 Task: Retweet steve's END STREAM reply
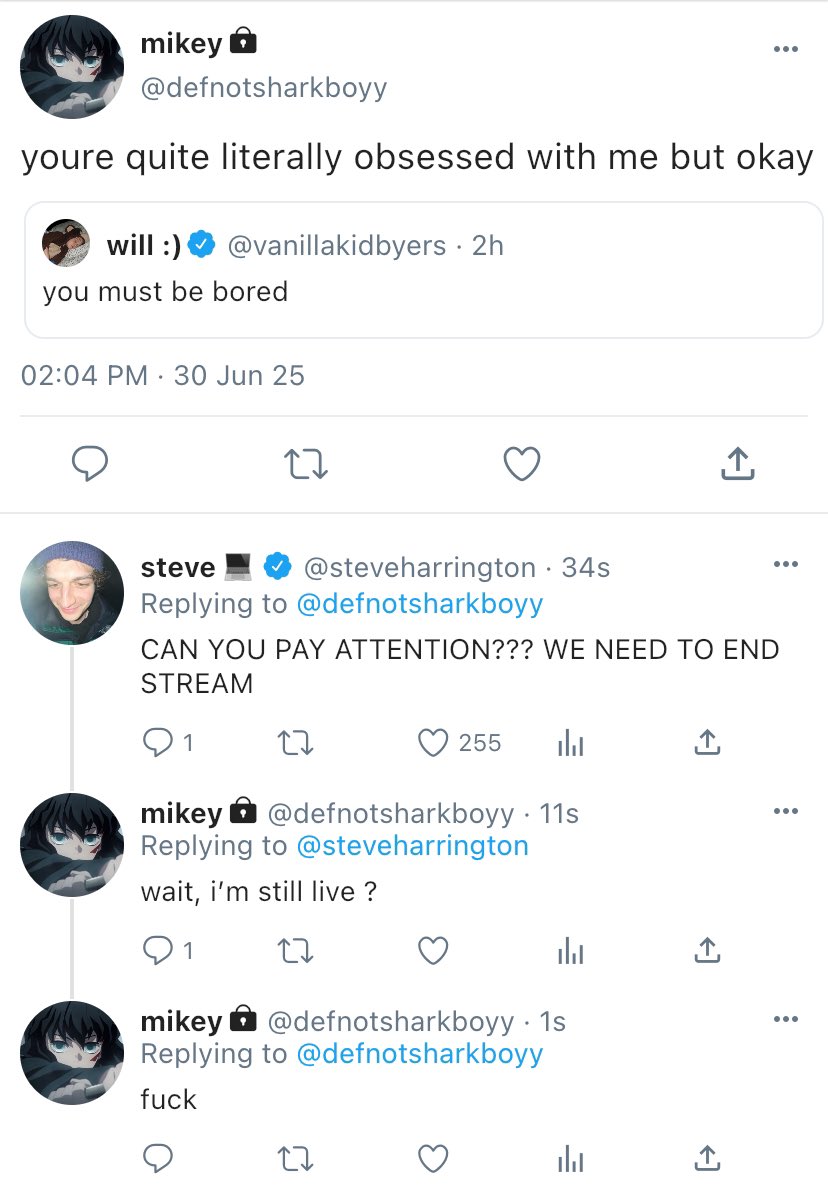[x=294, y=743]
